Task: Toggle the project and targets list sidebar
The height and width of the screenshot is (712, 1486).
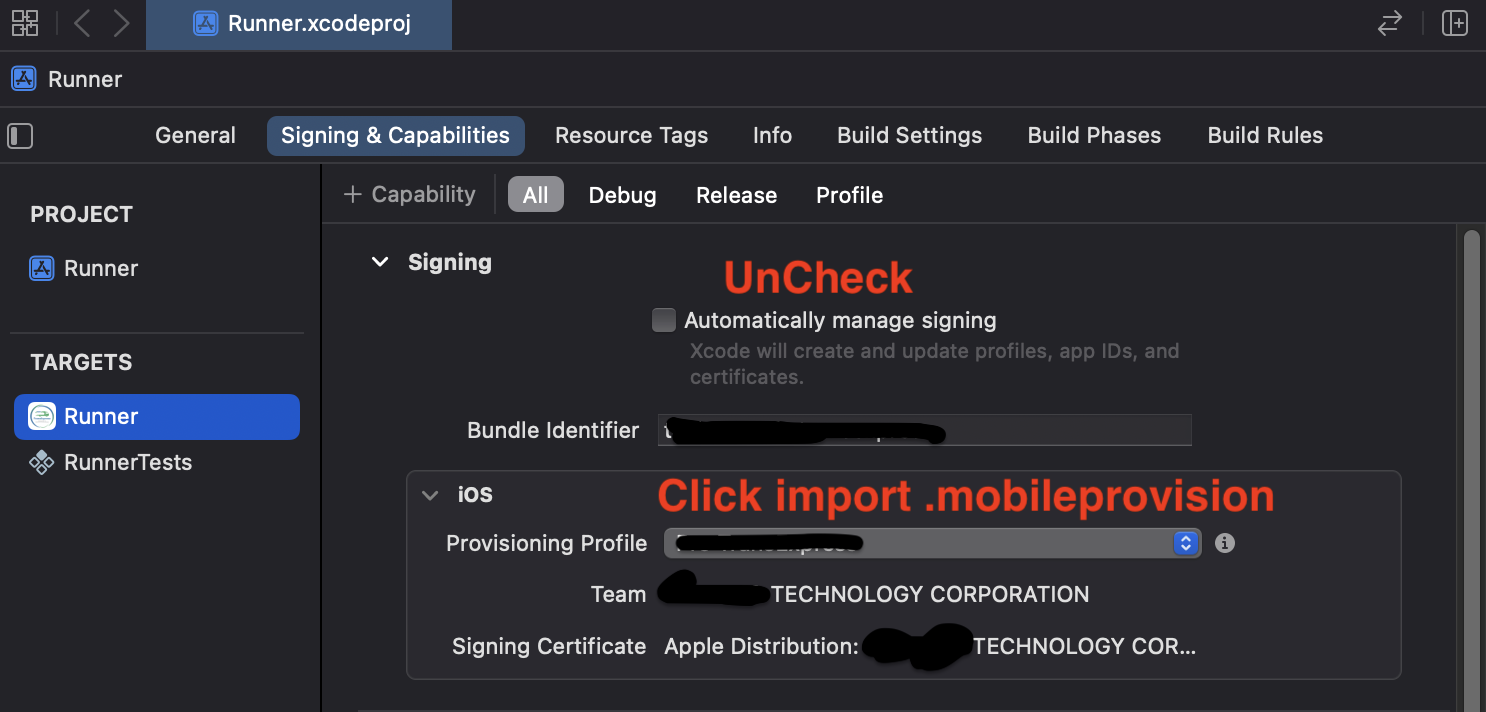Action: tap(20, 136)
